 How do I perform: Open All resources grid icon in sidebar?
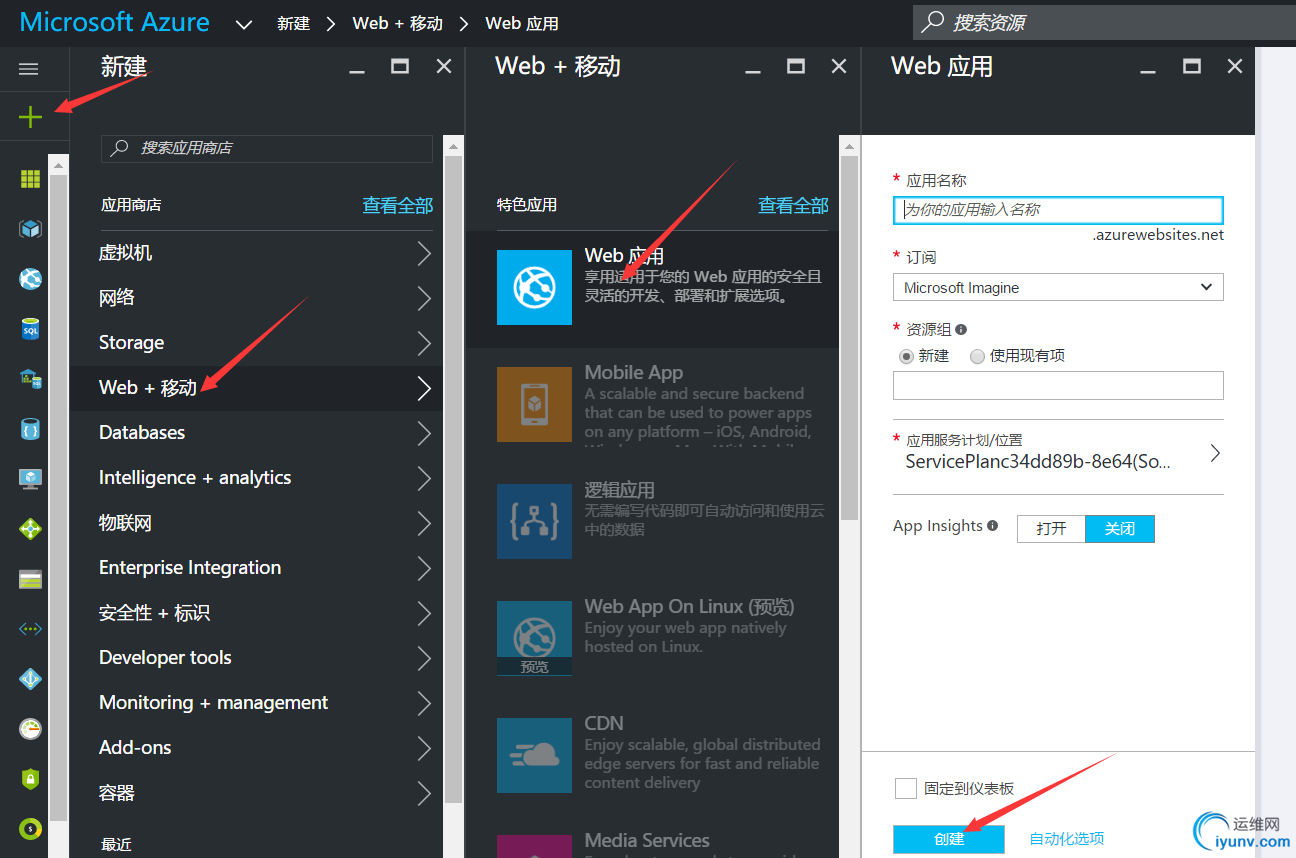30,179
